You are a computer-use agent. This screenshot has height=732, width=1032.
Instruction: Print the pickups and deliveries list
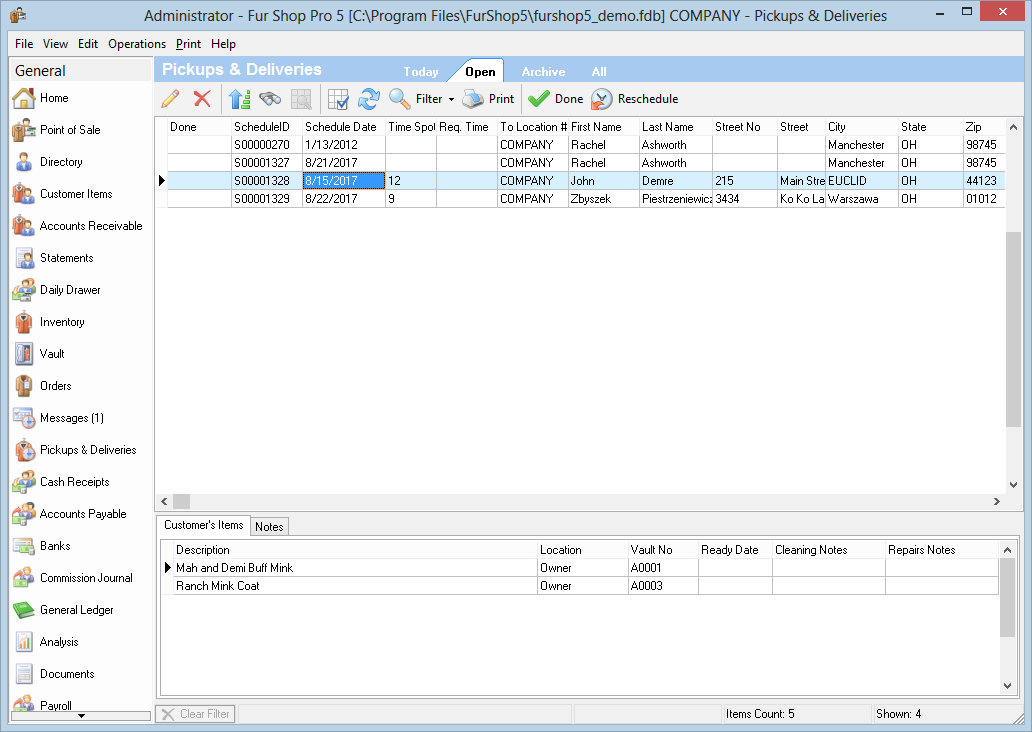point(489,99)
